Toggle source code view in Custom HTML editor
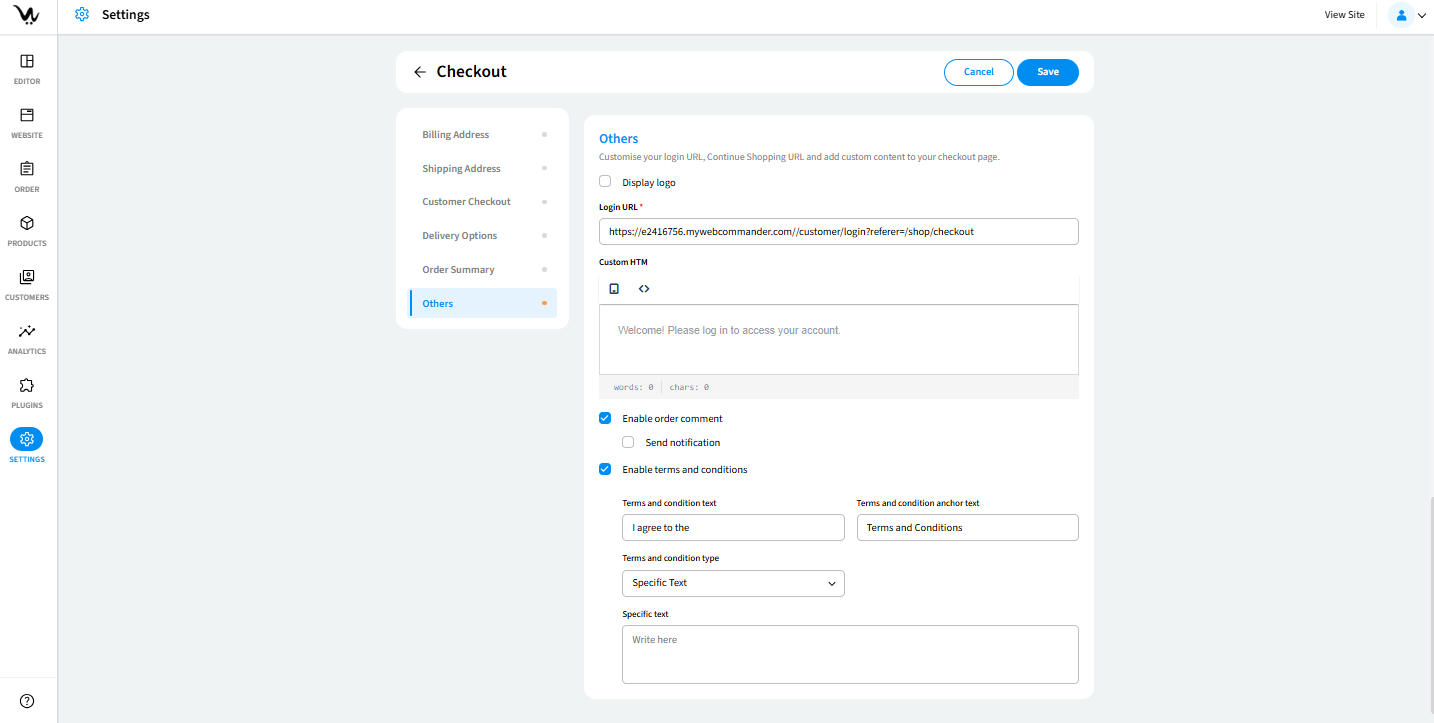Image resolution: width=1434 pixels, height=723 pixels. 644,289
